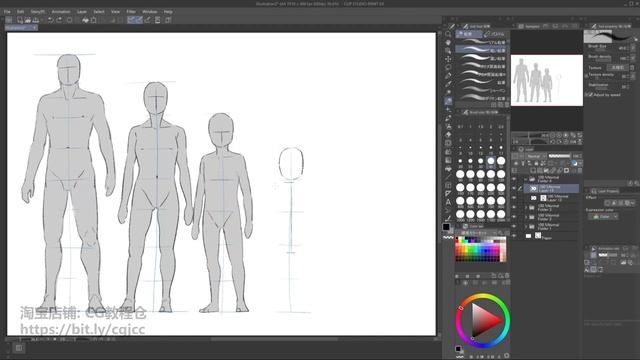Viewport: 640px width, 360px height.
Task: Select the brush size 50 preset
Action: pos(501,162)
